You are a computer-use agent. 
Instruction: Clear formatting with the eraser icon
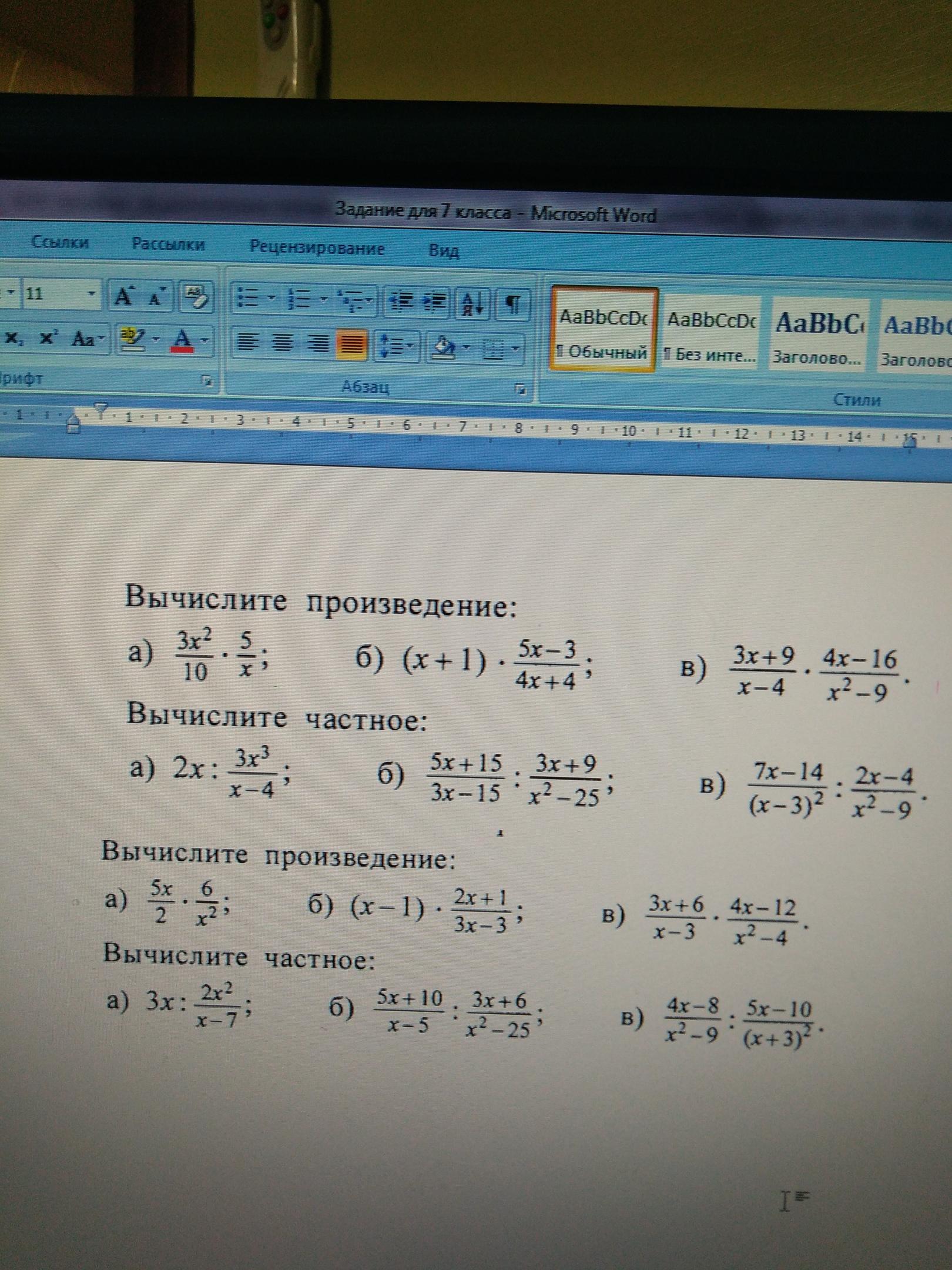click(x=196, y=298)
